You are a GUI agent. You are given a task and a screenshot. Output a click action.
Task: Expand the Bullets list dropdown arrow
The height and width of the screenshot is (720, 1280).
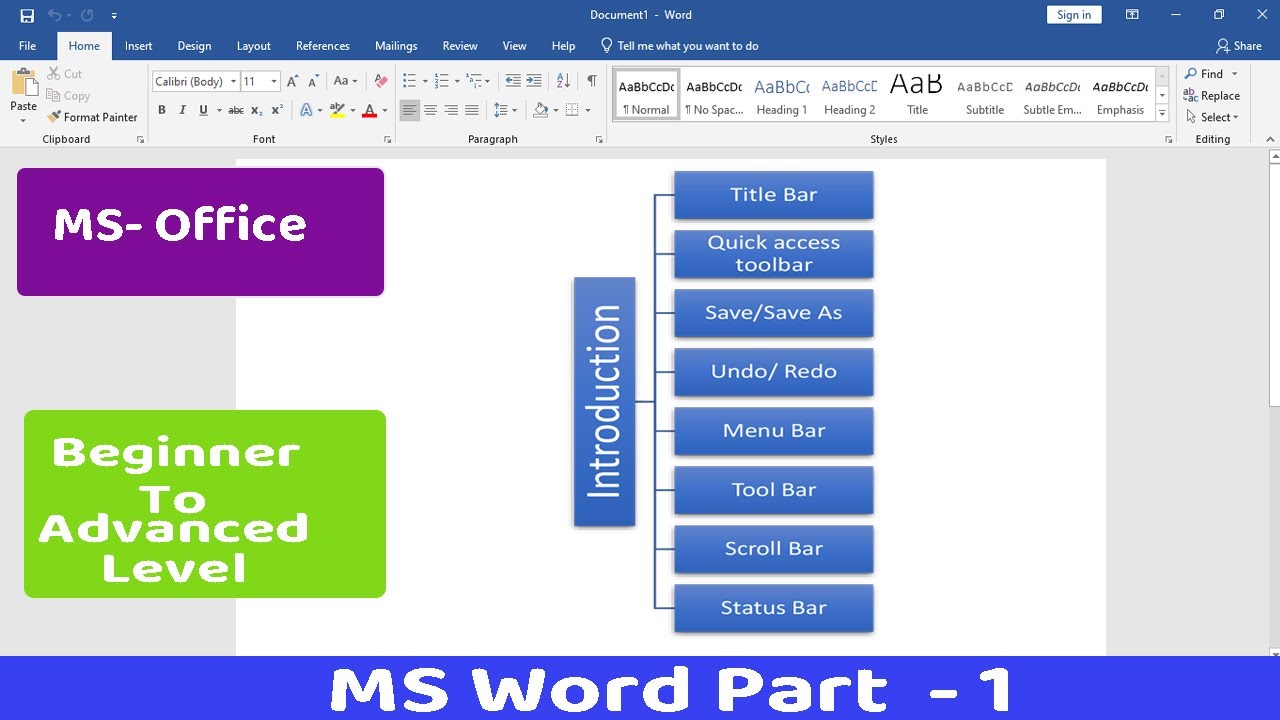(x=425, y=81)
